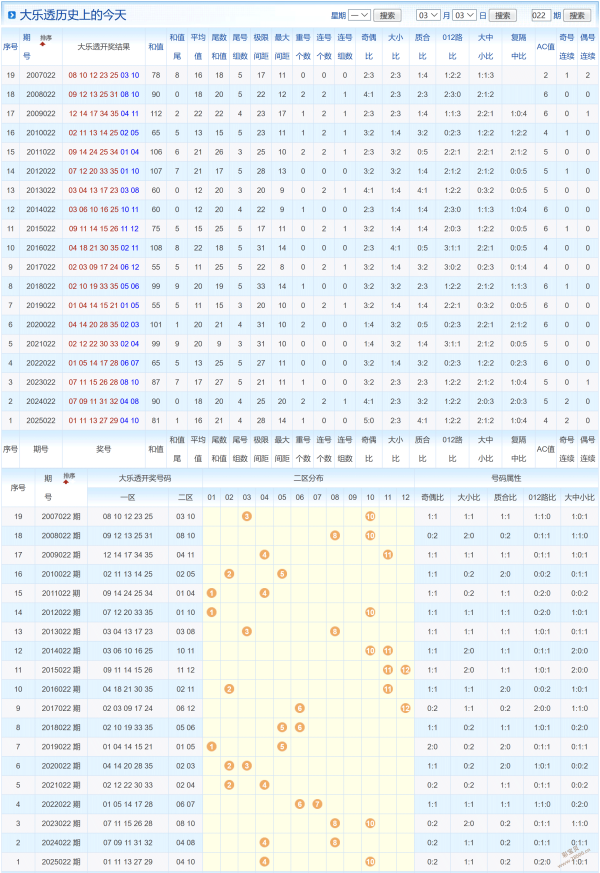Click the blue arrow icon beside the page title
The height and width of the screenshot is (873, 600).
point(12,15)
